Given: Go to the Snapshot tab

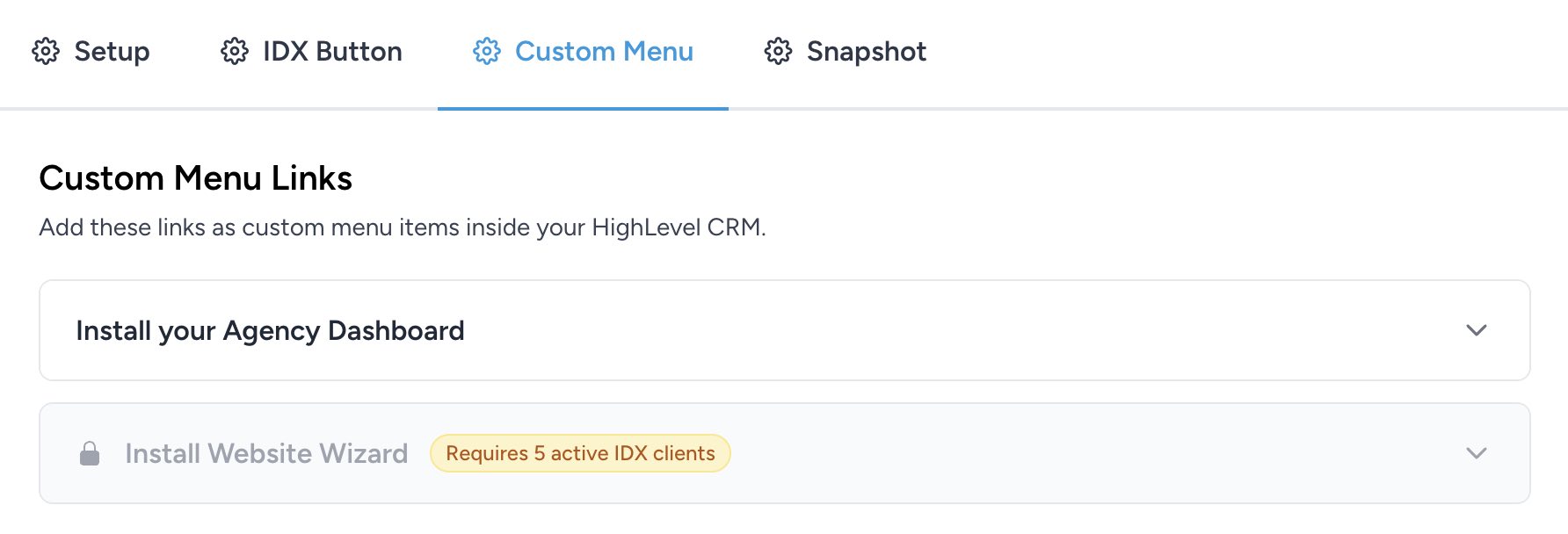Looking at the screenshot, I should point(866,52).
